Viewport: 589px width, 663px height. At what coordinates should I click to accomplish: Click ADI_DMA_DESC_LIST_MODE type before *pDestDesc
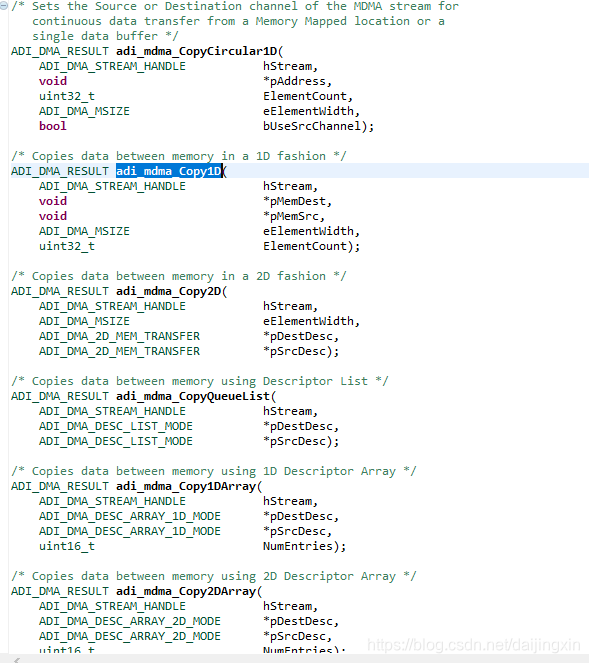pos(116,426)
